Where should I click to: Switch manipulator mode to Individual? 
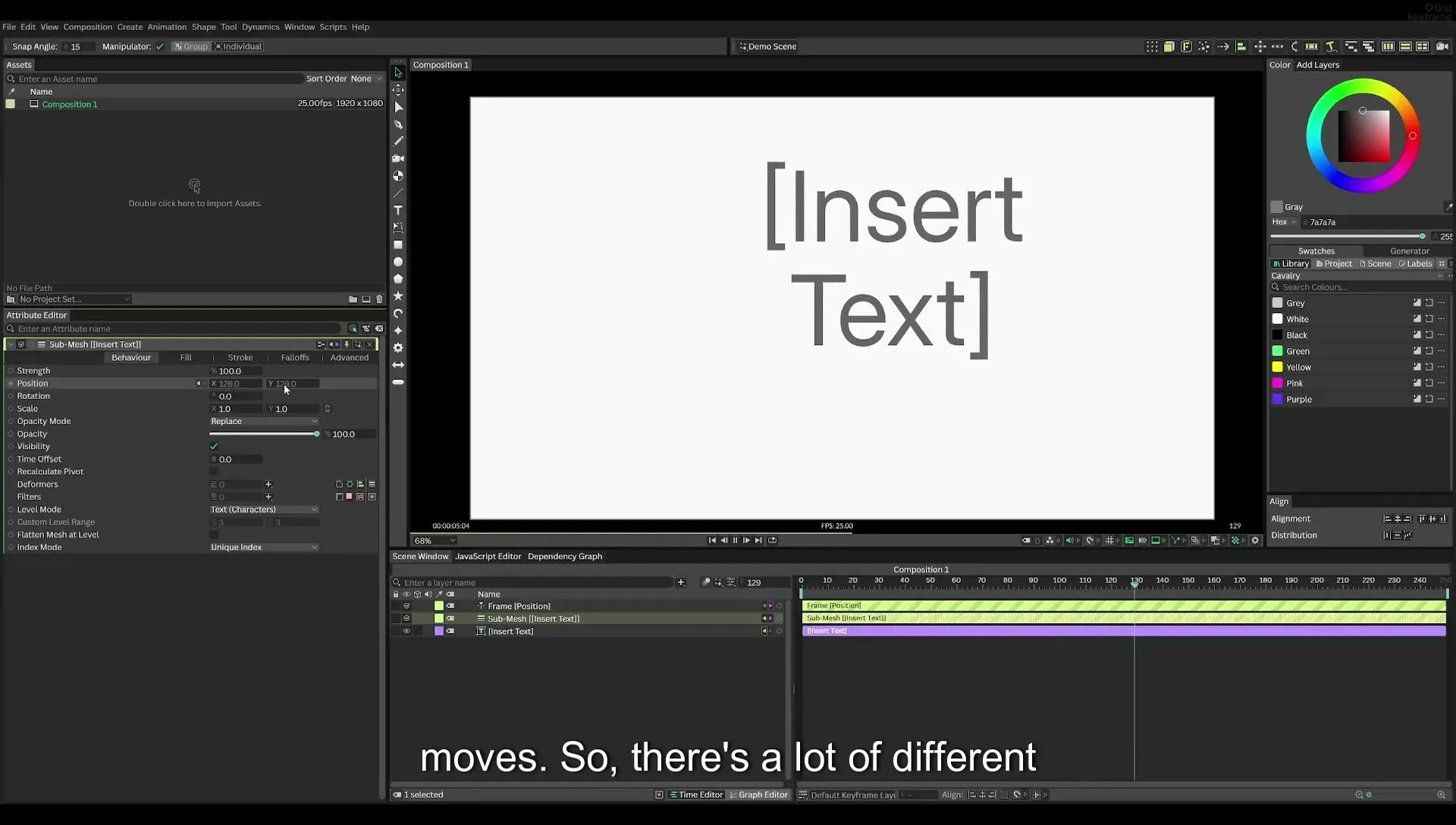click(238, 46)
